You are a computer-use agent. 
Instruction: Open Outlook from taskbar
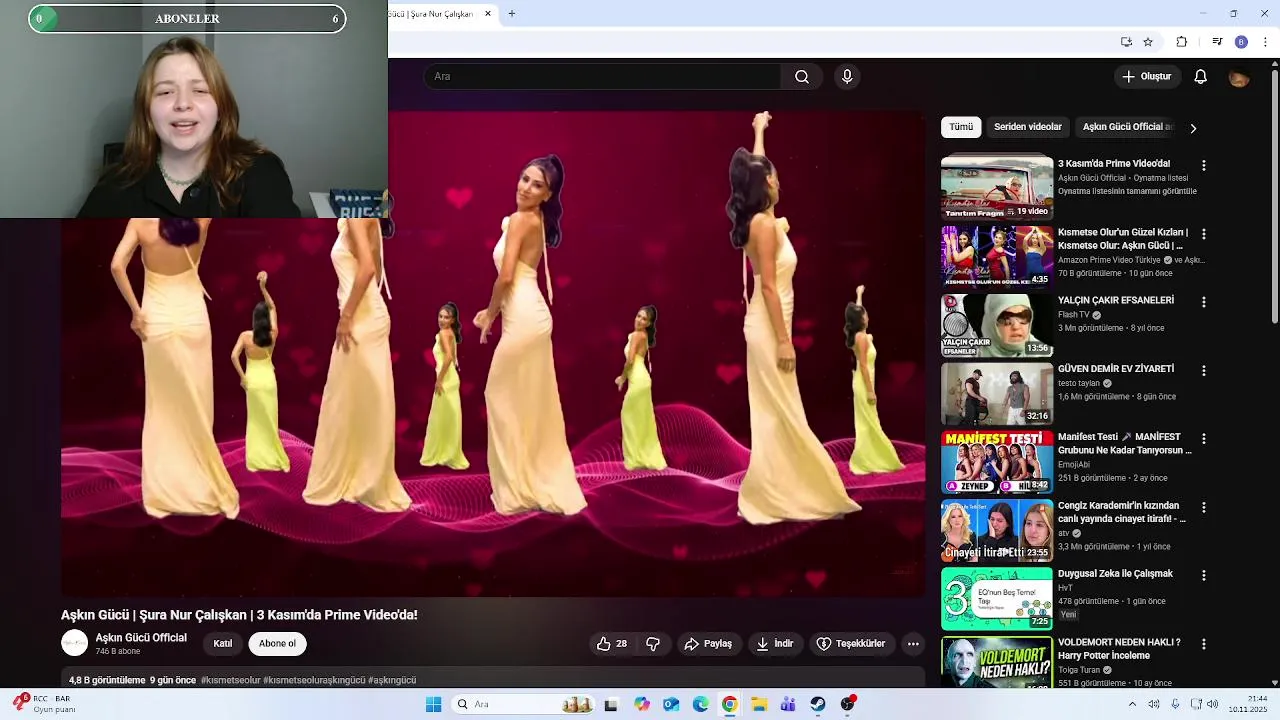[671, 704]
